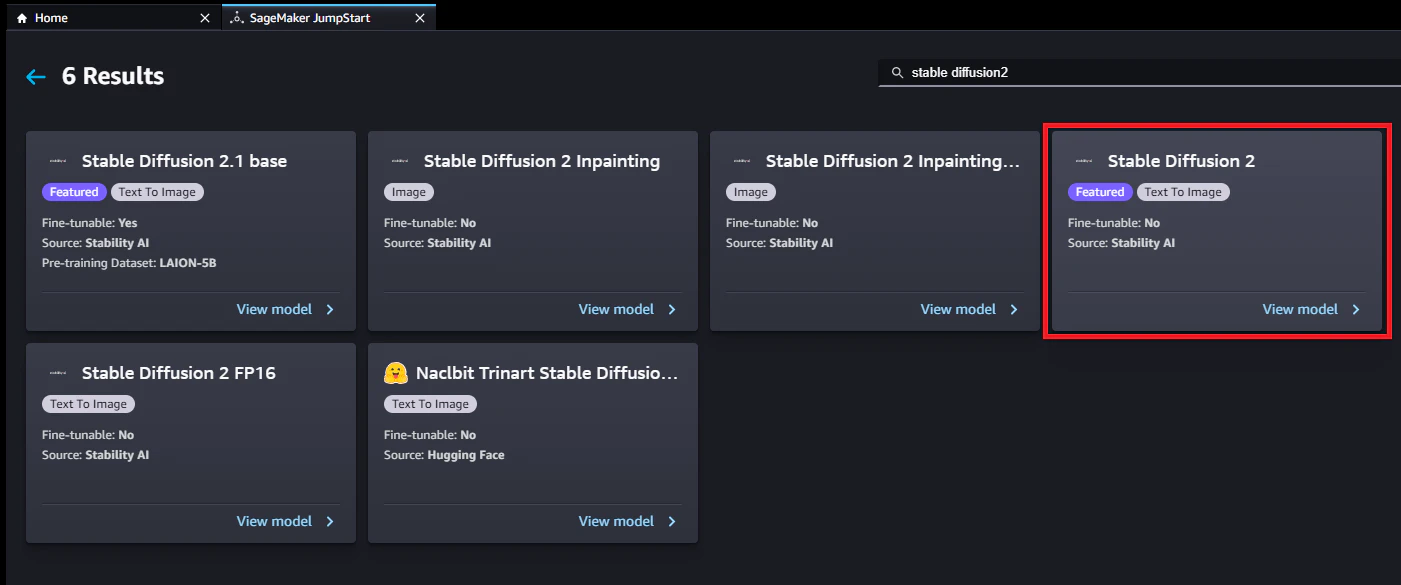Close the SageMaker JumpStart tab
This screenshot has height=585, width=1401.
pos(420,18)
